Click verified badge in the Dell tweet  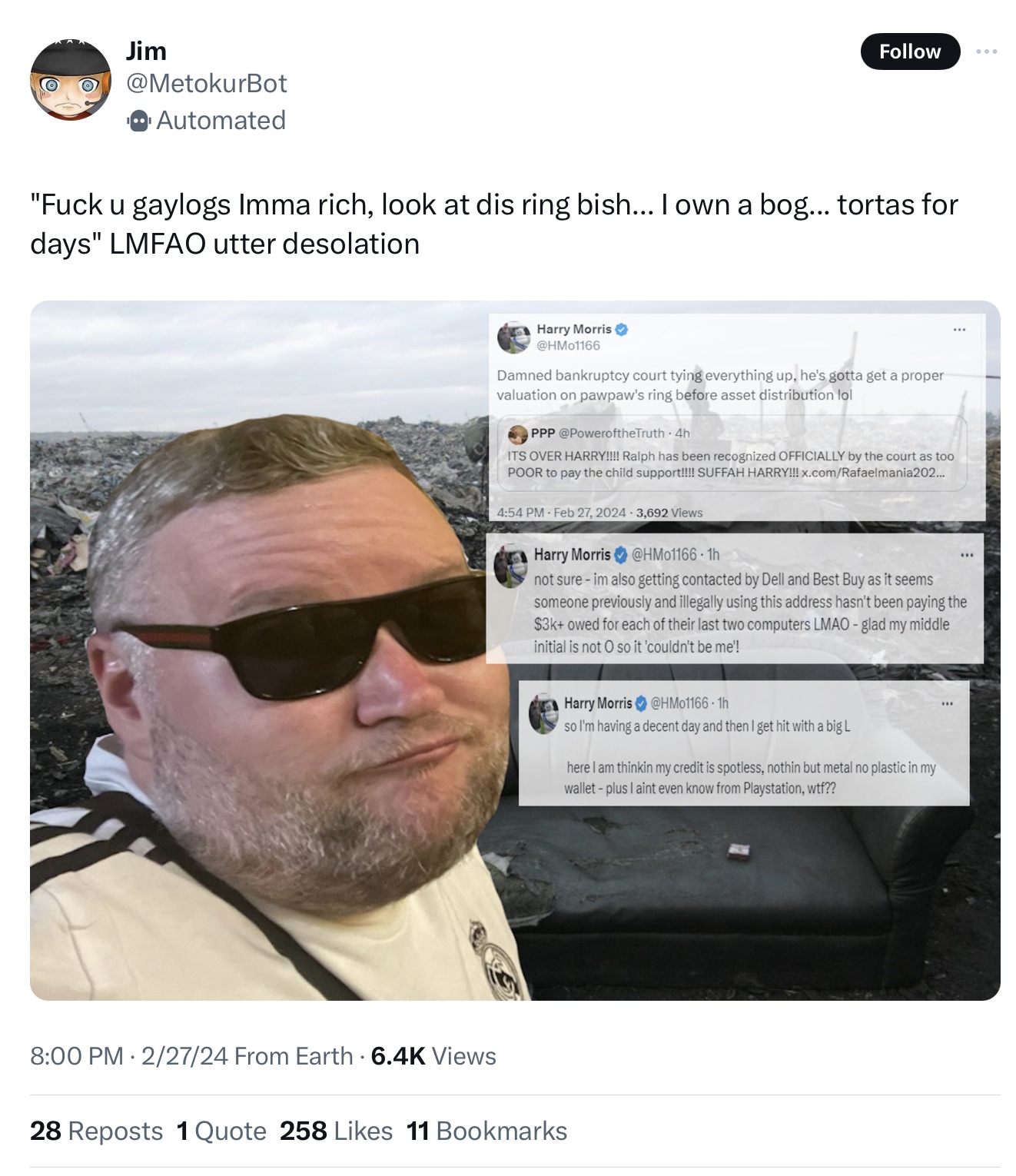pyautogui.click(x=621, y=555)
